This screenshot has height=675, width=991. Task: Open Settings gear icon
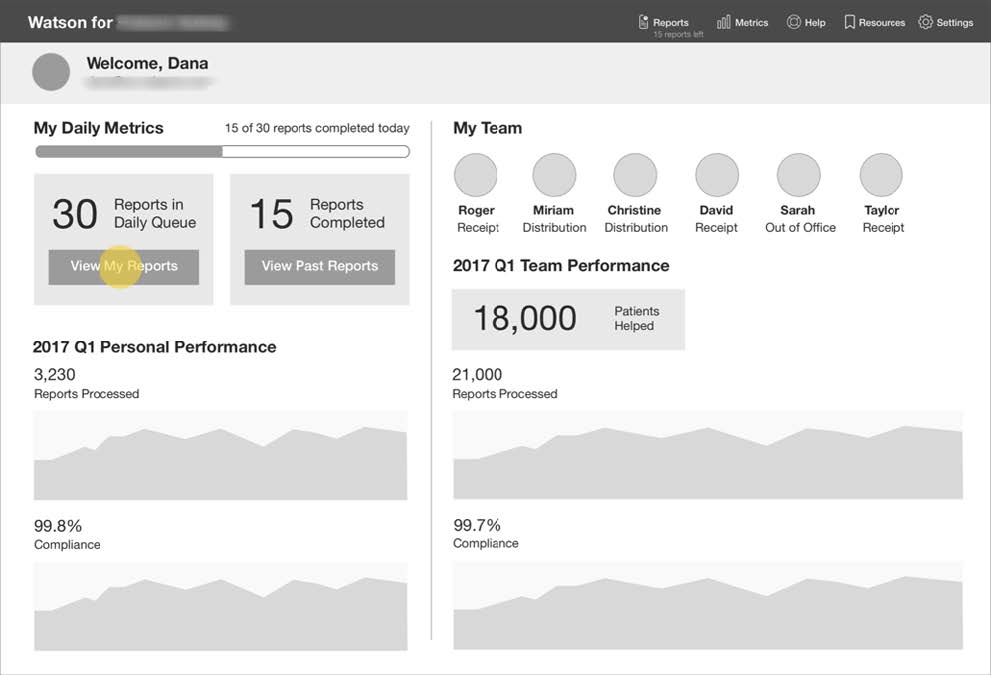pyautogui.click(x=925, y=22)
